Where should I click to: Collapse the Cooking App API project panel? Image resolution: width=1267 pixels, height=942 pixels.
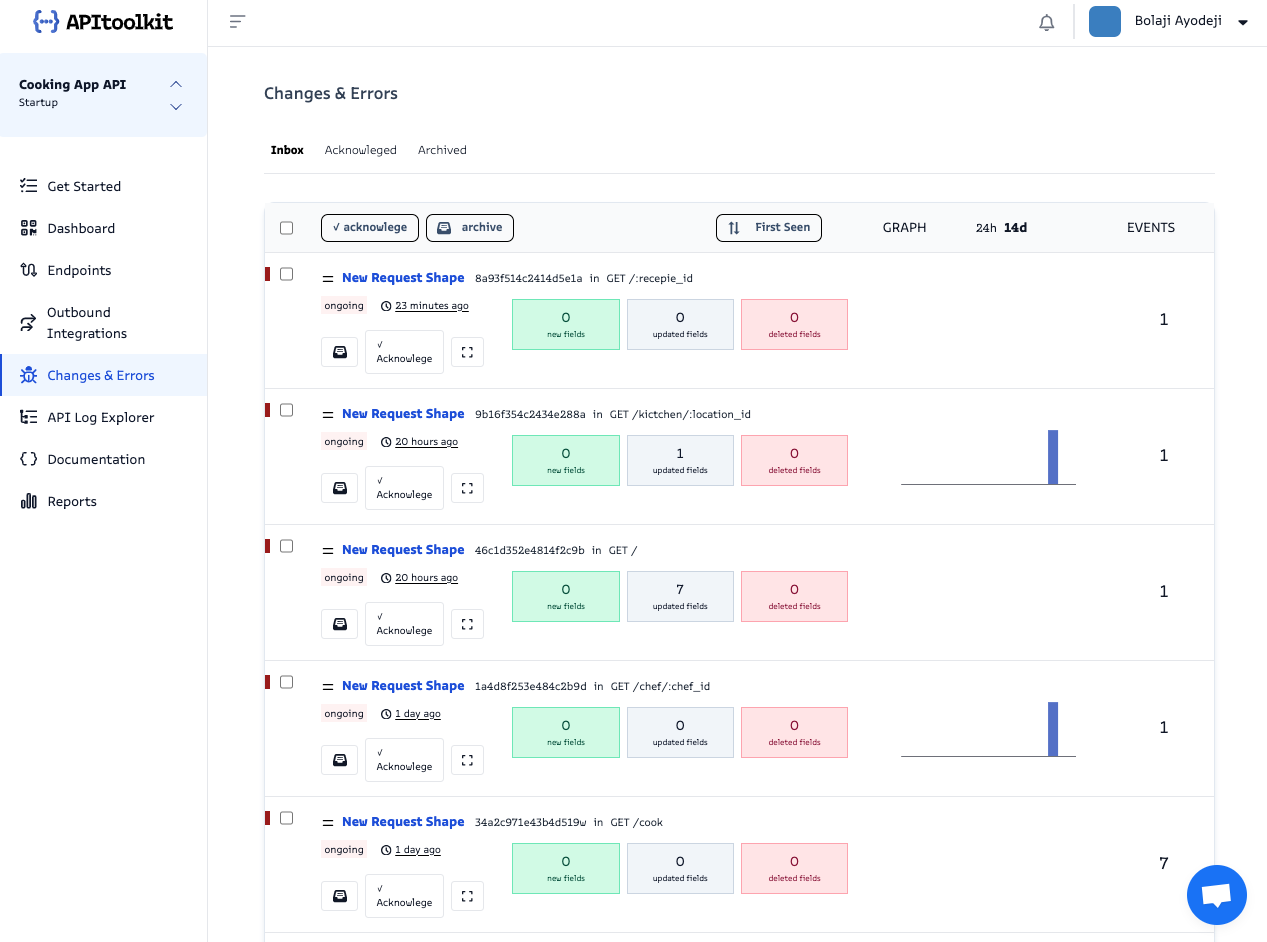(176, 84)
